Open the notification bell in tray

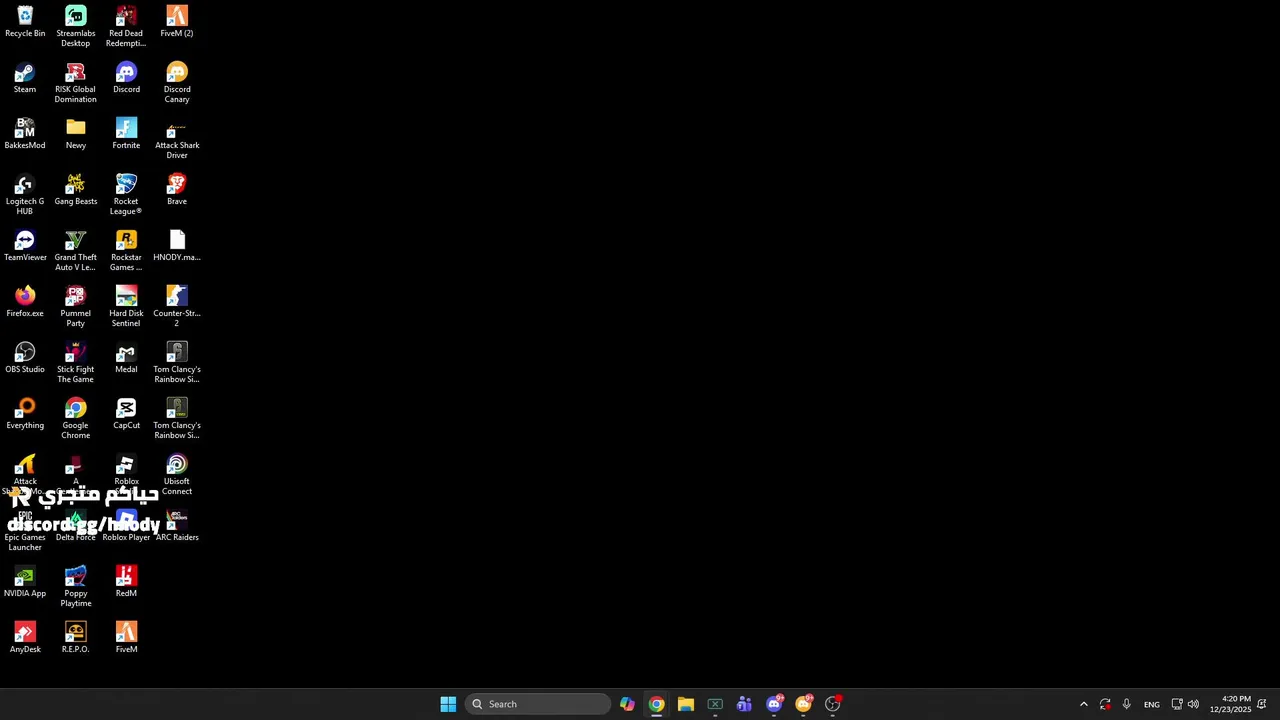pos(1262,704)
